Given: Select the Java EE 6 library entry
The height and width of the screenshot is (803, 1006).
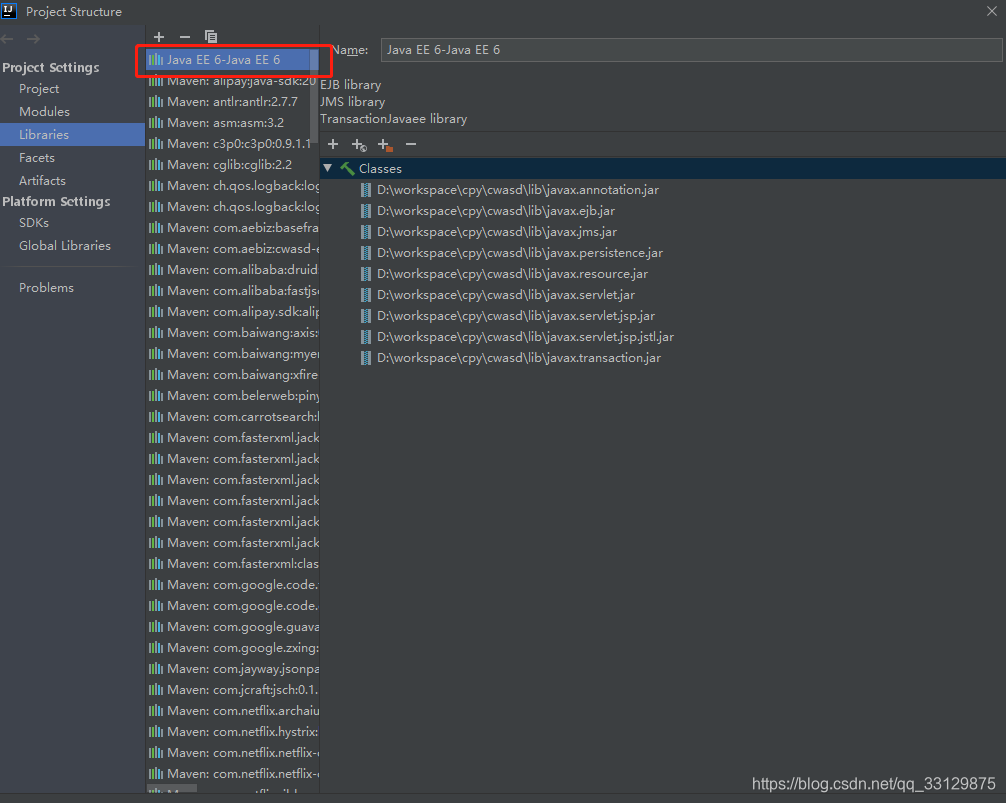Looking at the screenshot, I should pos(232,59).
